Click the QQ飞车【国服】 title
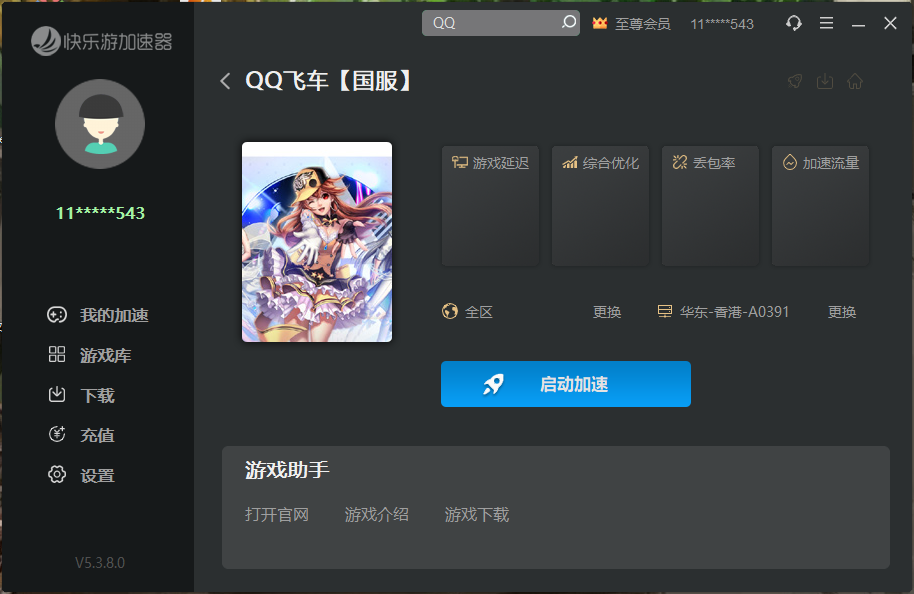 [x=330, y=80]
